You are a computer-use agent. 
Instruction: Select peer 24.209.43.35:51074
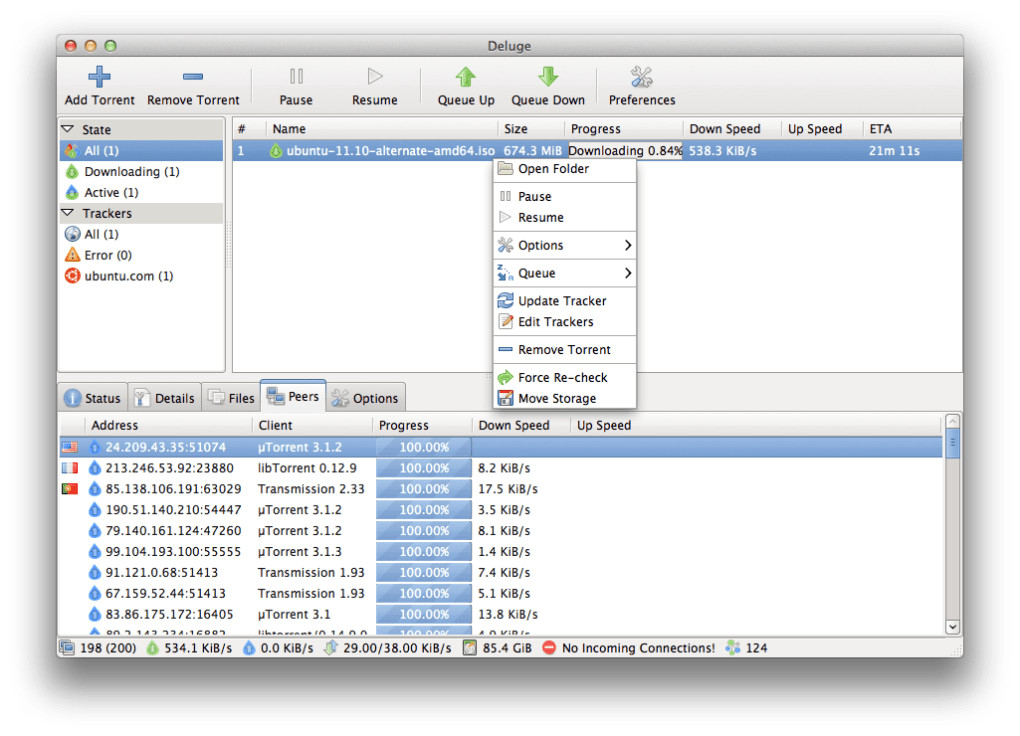(501, 447)
